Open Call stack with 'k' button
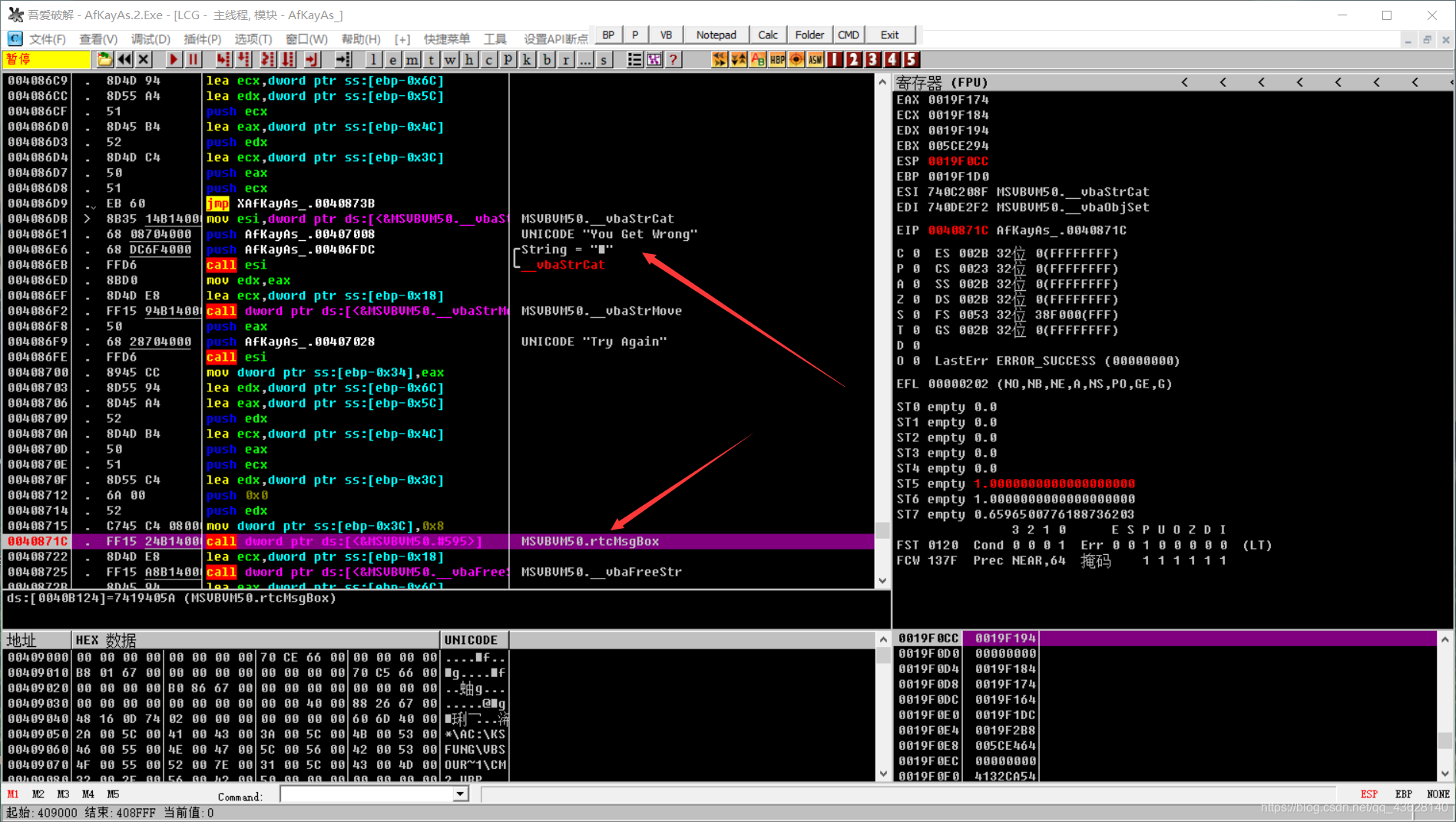Screen dimensions: 1456x822 click(x=527, y=60)
